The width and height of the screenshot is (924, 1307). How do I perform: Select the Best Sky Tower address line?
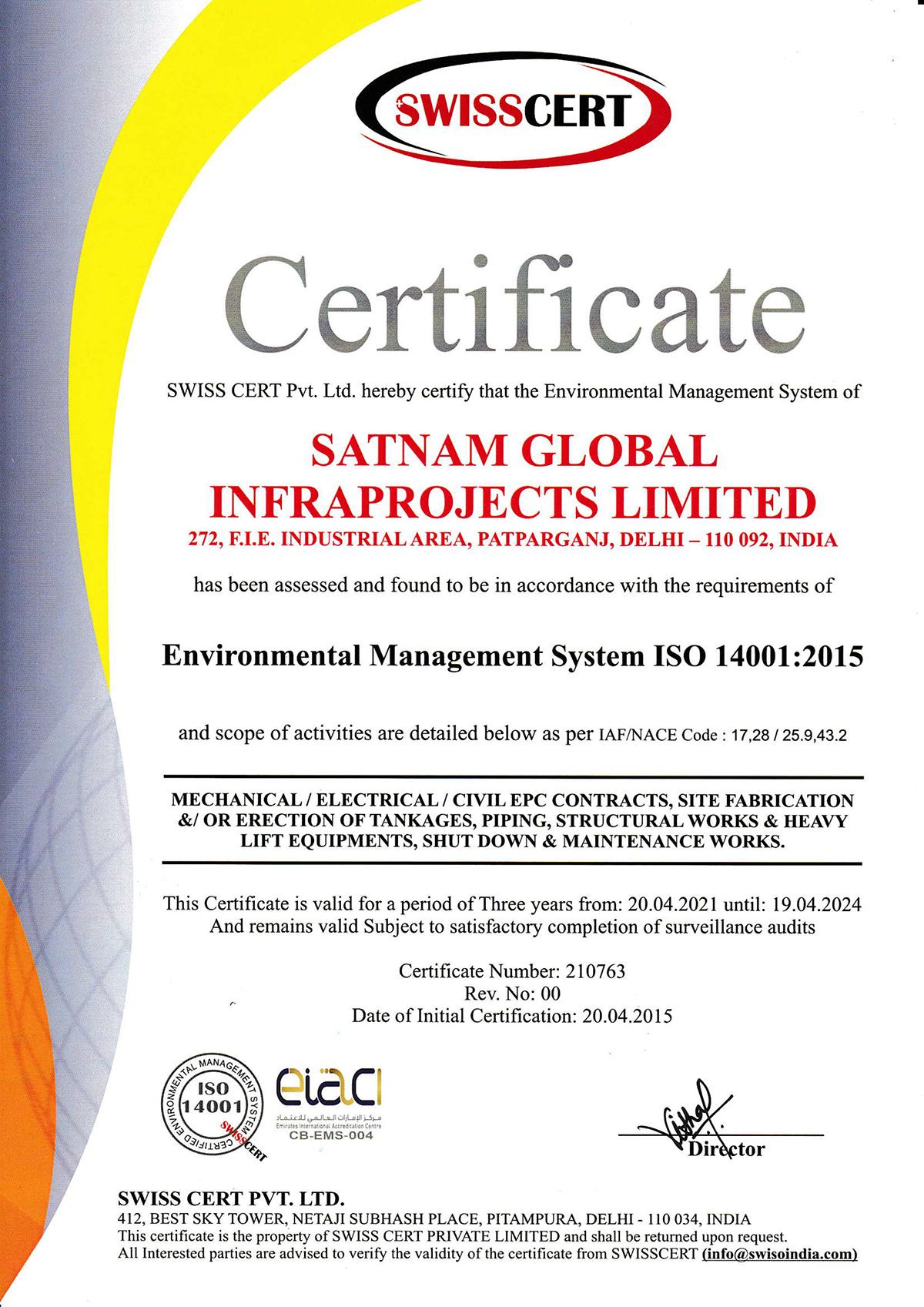click(x=434, y=1219)
